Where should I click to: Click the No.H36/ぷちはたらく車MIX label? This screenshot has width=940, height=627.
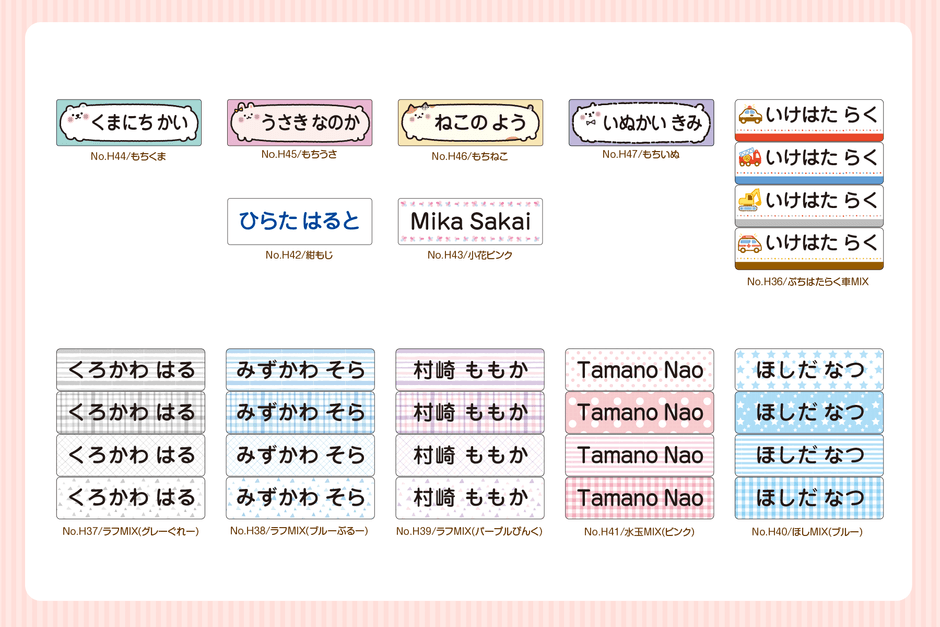coord(808,282)
